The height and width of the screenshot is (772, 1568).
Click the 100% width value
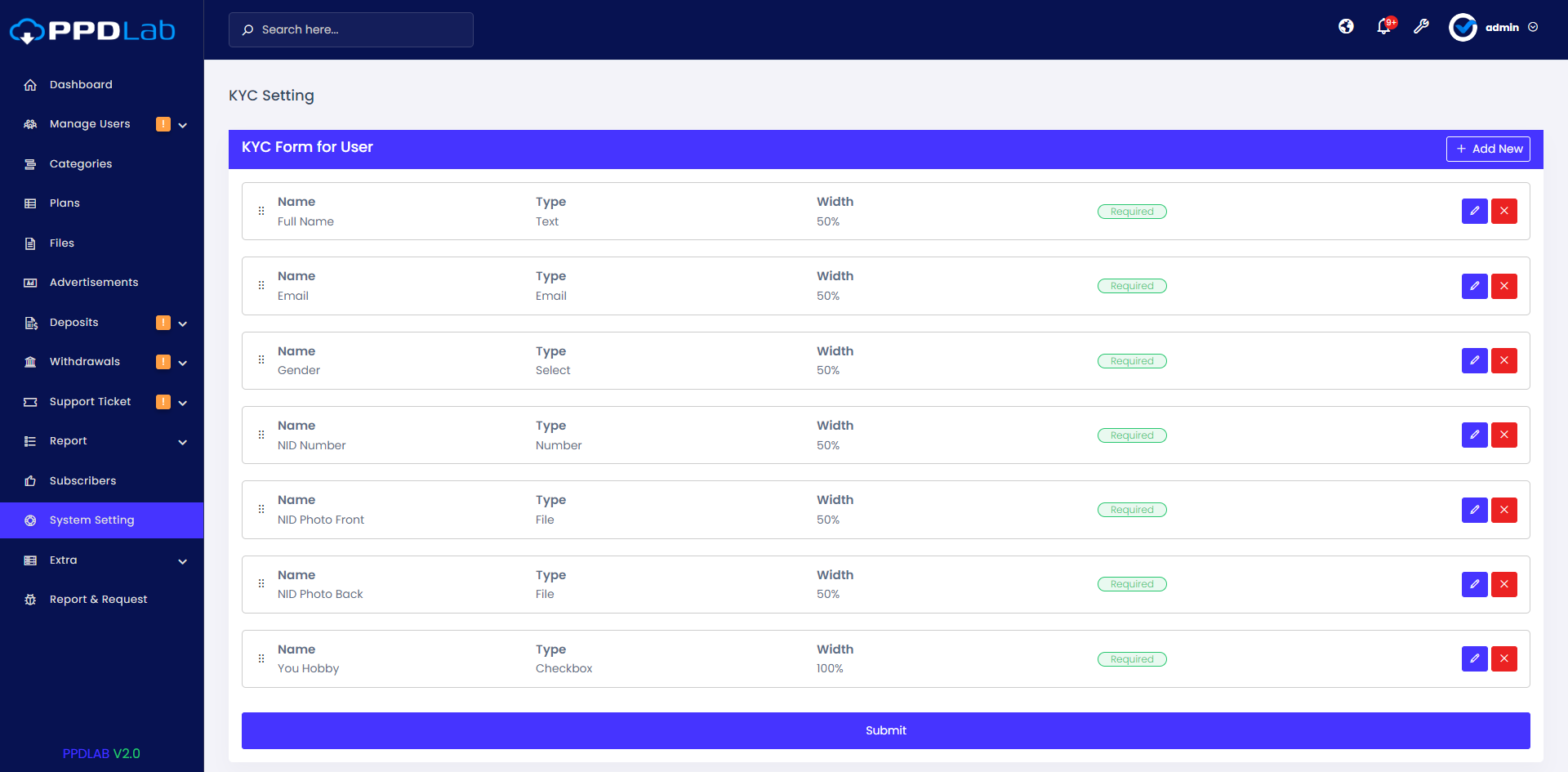pyautogui.click(x=830, y=668)
